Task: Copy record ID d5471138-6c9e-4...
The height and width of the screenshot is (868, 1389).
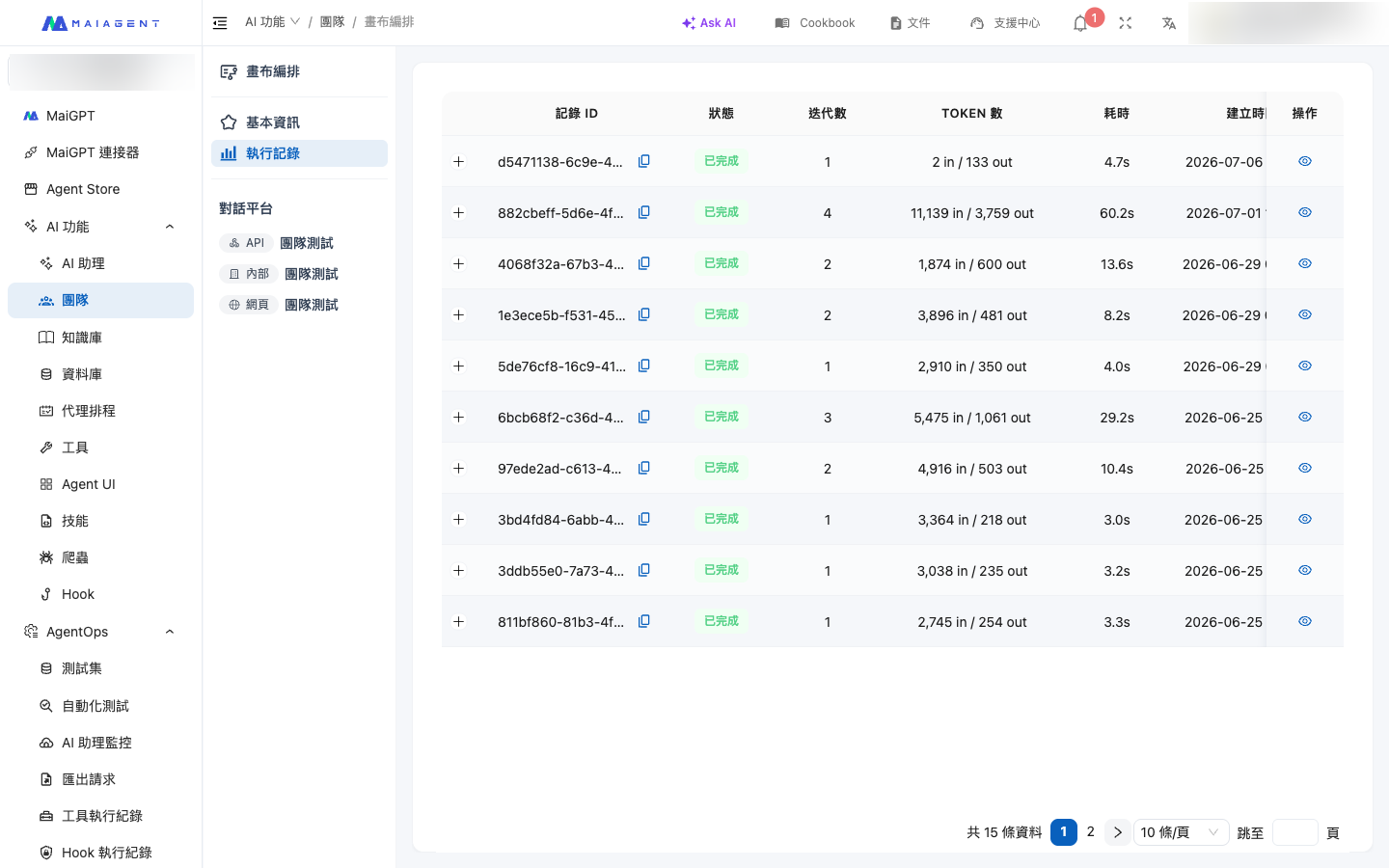Action: 644,161
